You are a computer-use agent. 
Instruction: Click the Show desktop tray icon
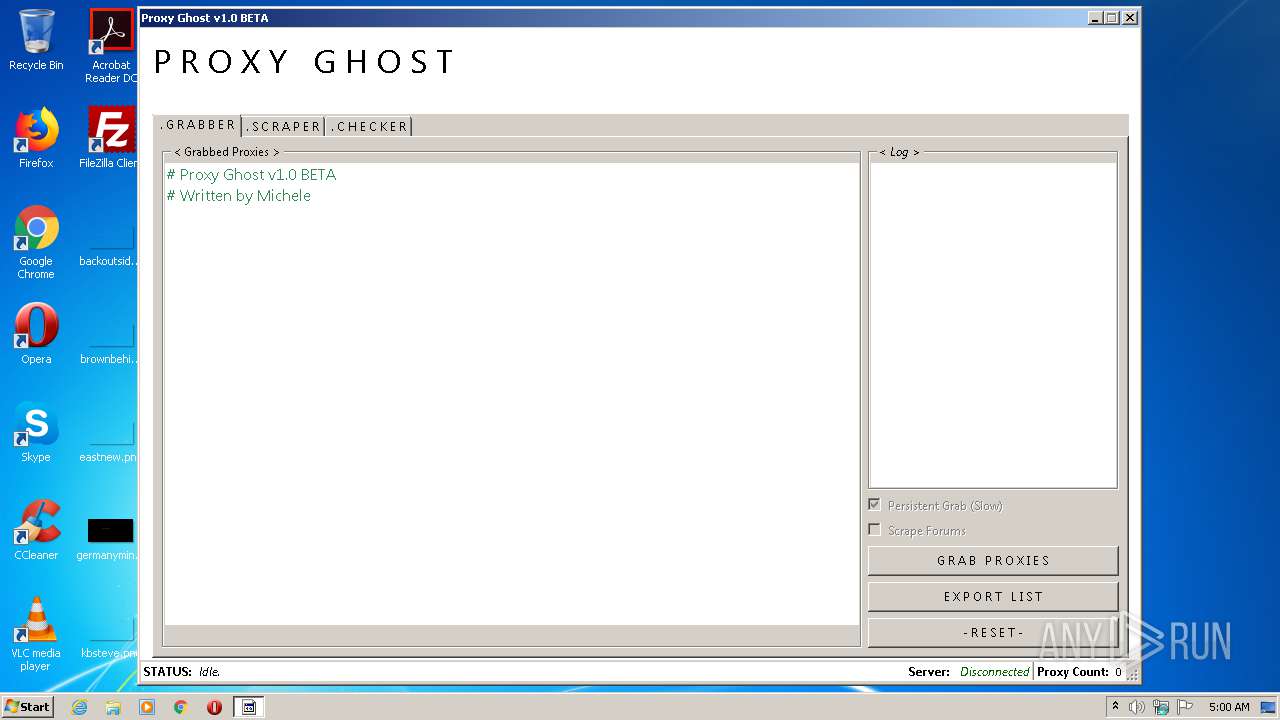[x=1268, y=707]
